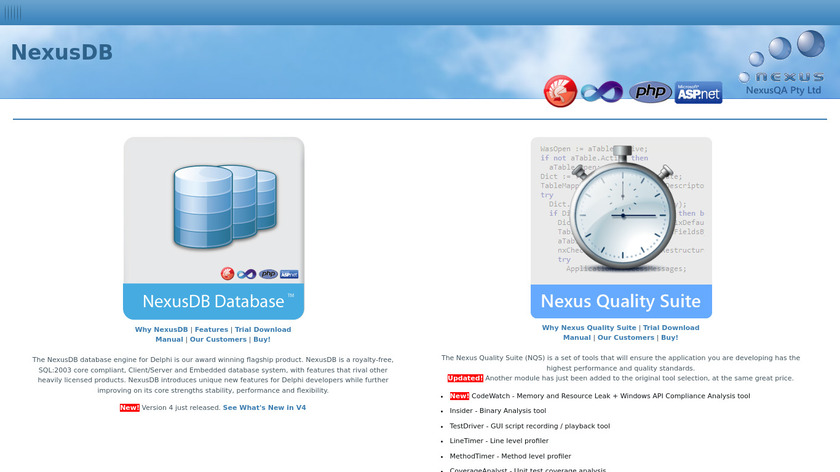Click the Nexus Quality Suite blue banner title
The width and height of the screenshot is (840, 472).
(621, 301)
